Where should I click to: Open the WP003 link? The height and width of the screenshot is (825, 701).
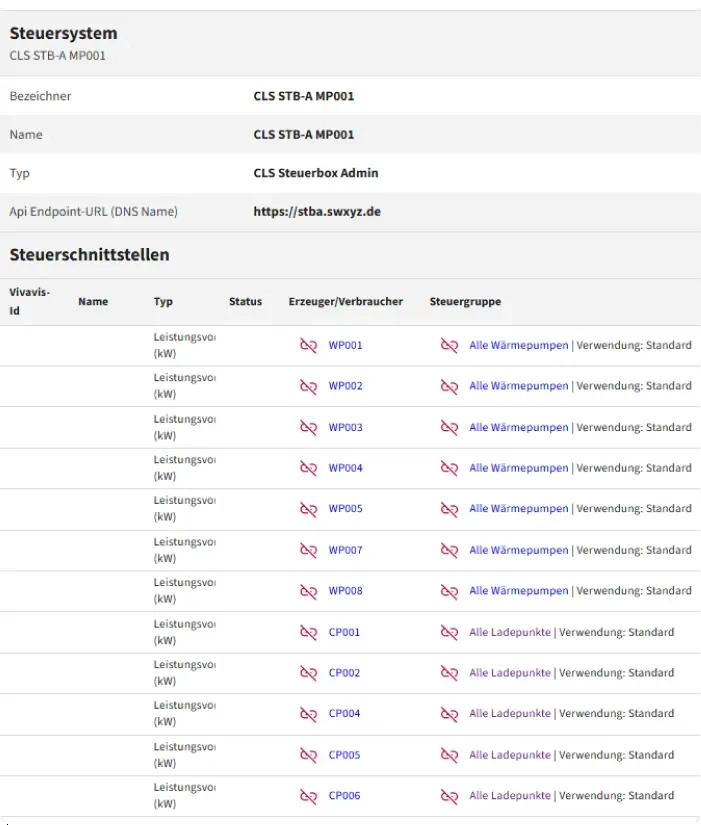[x=345, y=427]
